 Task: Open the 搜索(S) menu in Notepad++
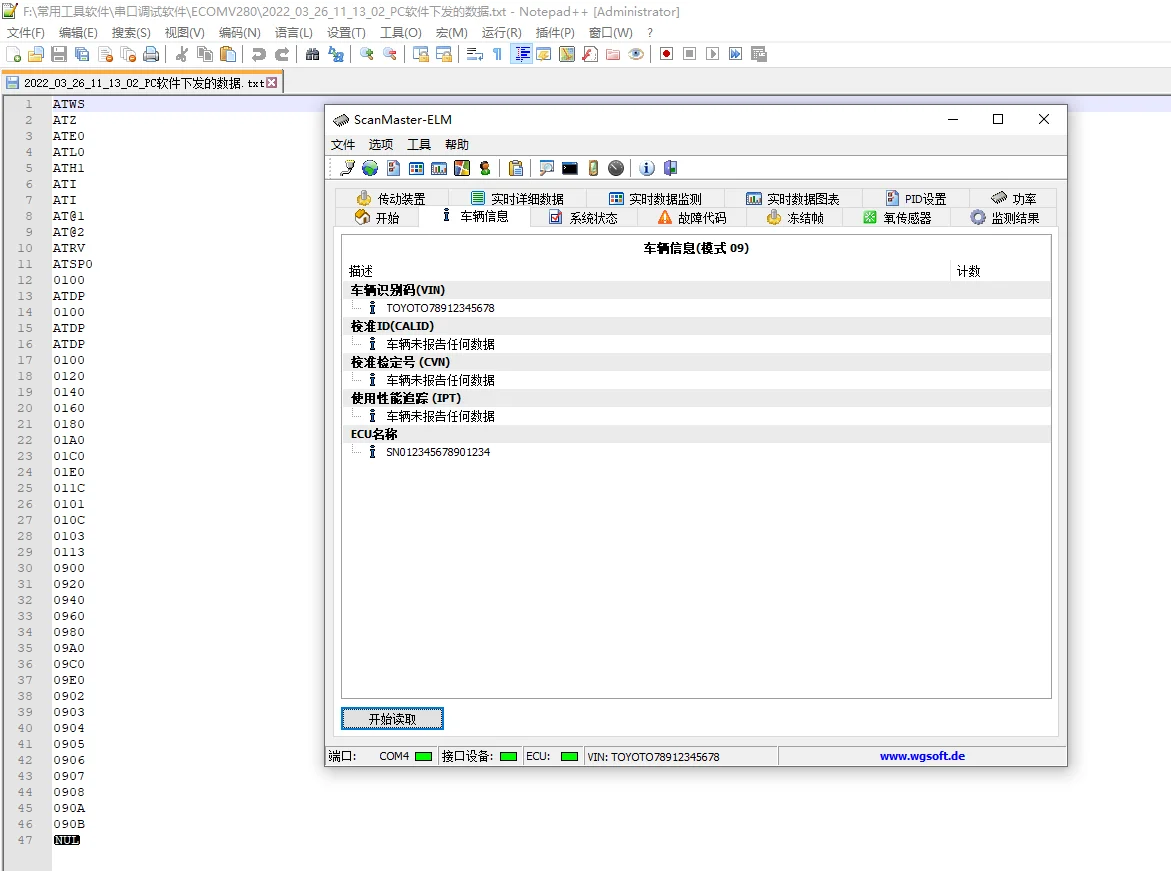[x=131, y=33]
